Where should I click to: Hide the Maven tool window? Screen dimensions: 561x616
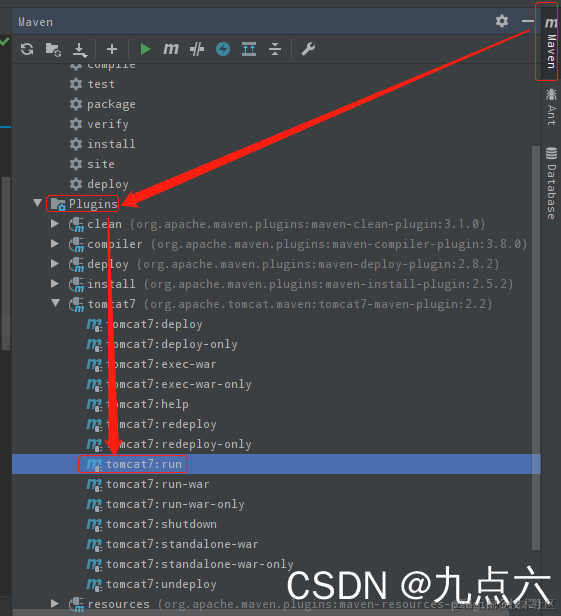pyautogui.click(x=528, y=21)
